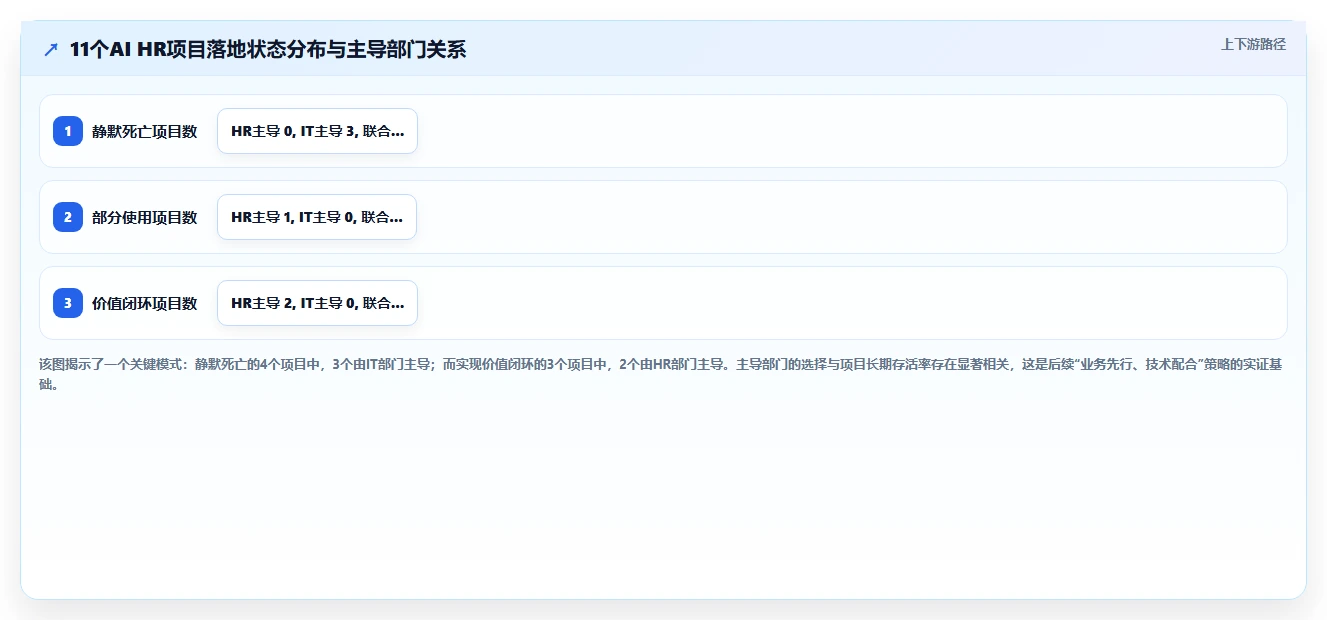The height and width of the screenshot is (620, 1327).
Task: Select the 价值闭环项目数 label
Action: coord(145,303)
